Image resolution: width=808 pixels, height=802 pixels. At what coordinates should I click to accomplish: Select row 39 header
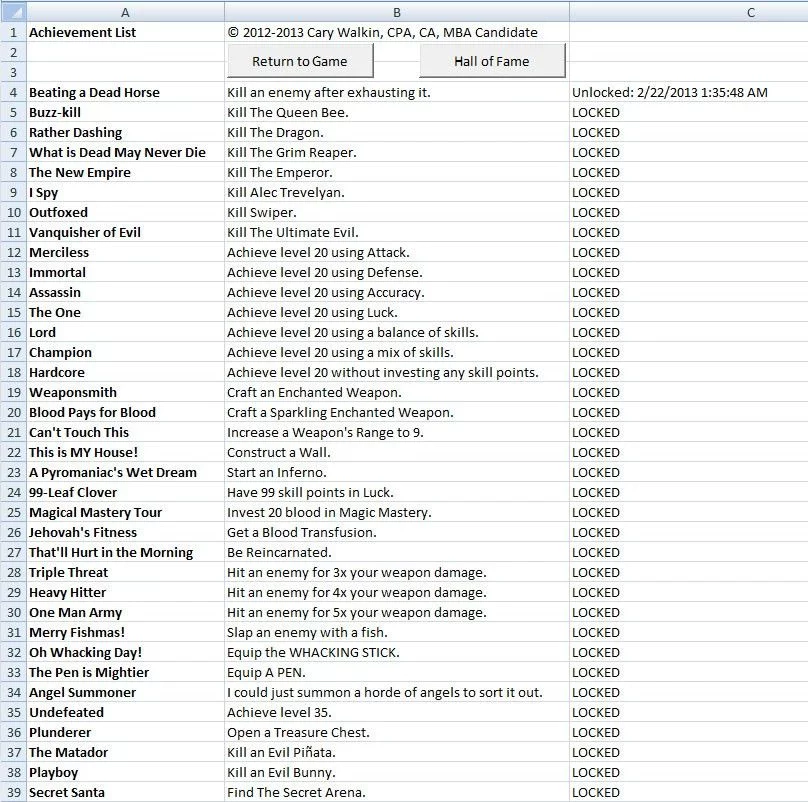(13, 792)
